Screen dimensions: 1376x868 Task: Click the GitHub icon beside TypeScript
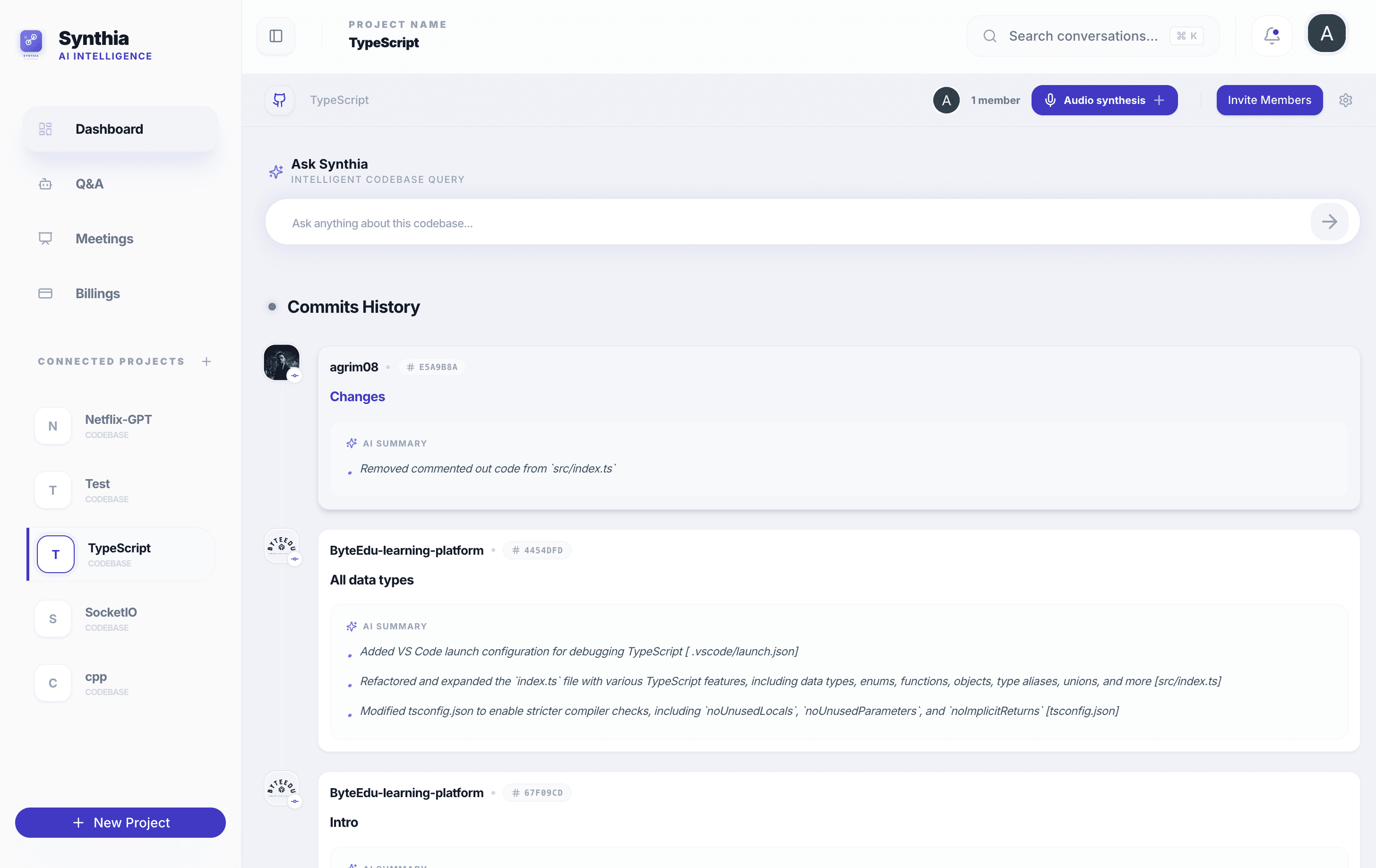280,99
